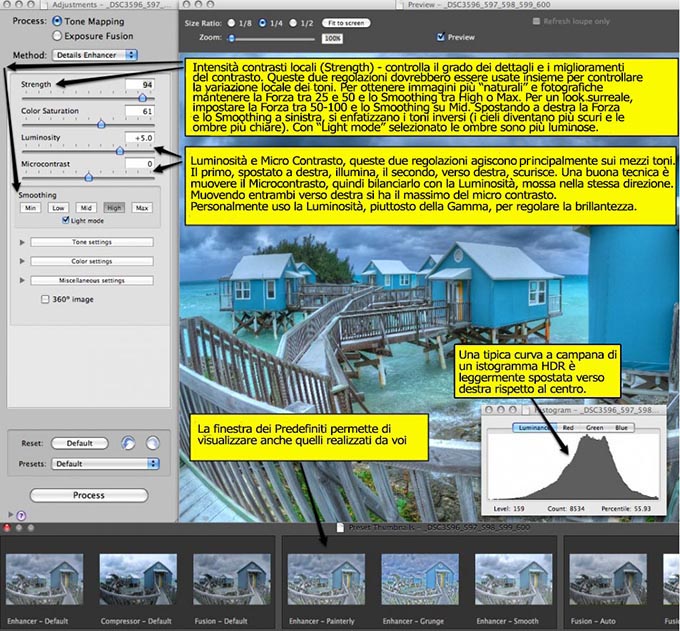Set Smoothing to High
680x631 pixels.
coord(114,208)
